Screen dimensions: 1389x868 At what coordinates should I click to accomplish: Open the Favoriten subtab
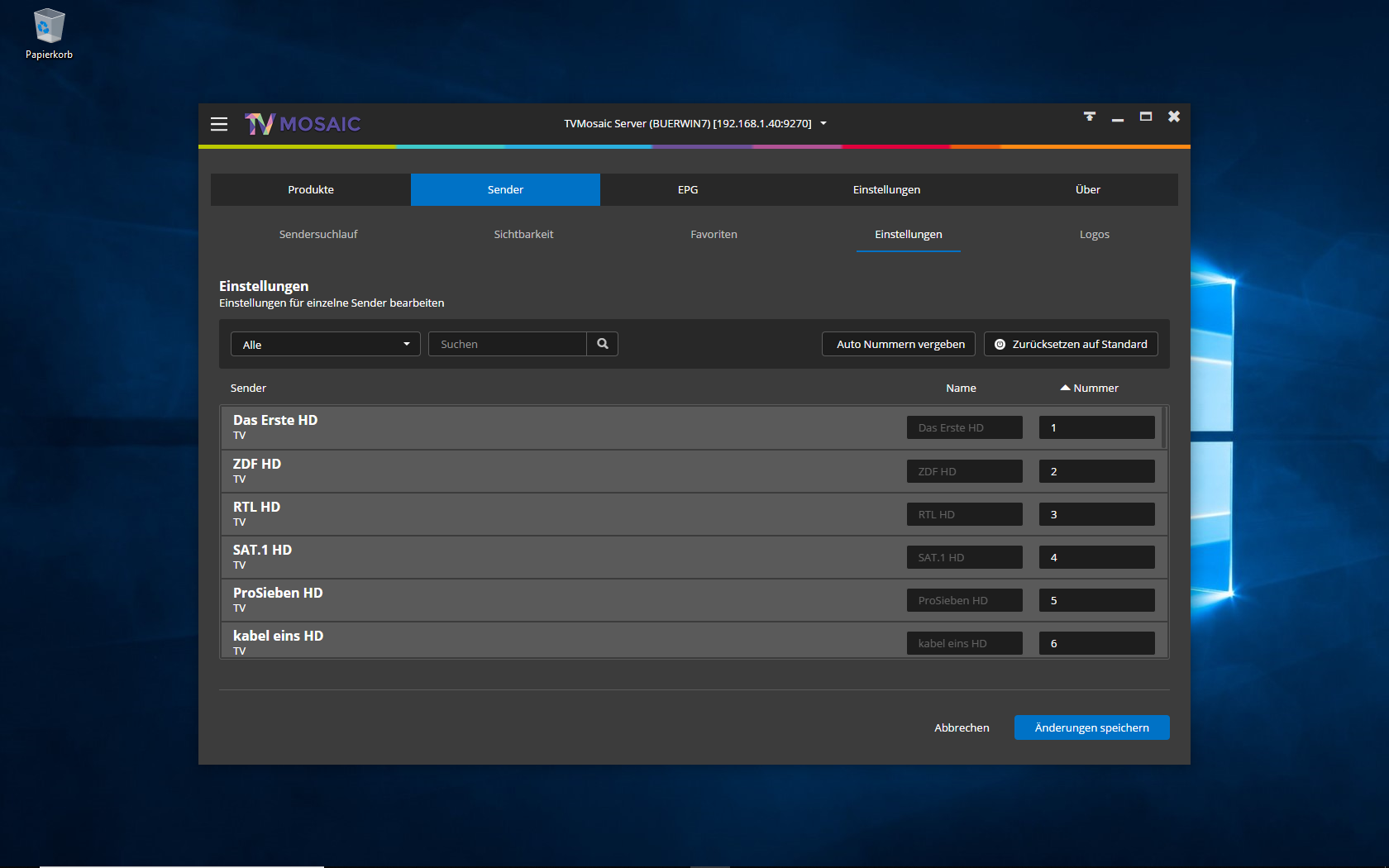714,234
